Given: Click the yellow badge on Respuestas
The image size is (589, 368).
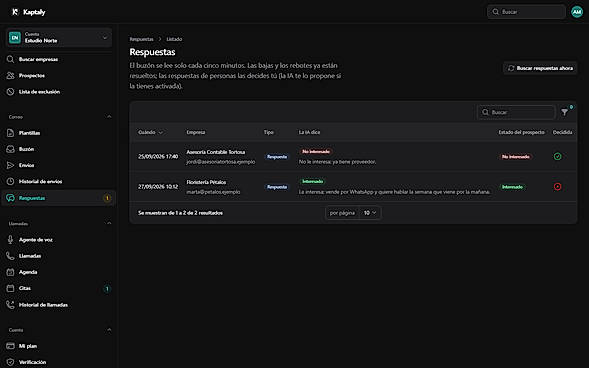Looking at the screenshot, I should 107,198.
